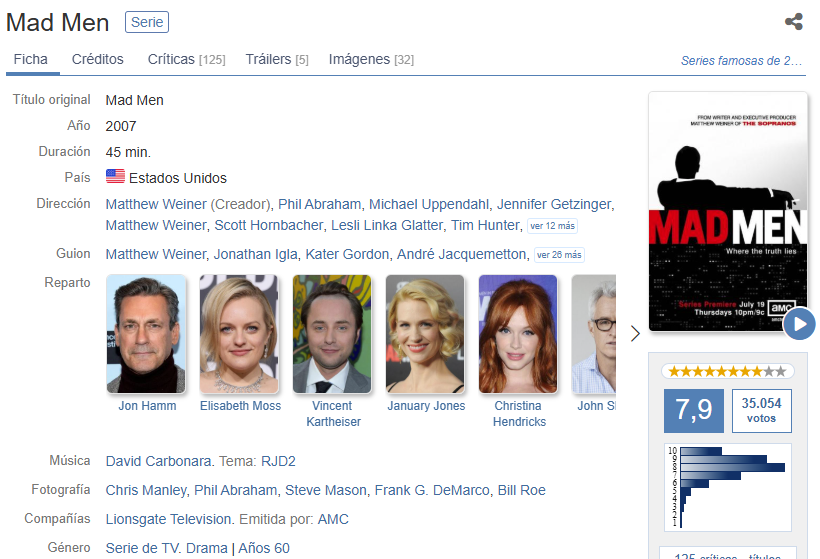Click the partially visible John Slattery photo
The width and height of the screenshot is (820, 559).
(x=594, y=334)
